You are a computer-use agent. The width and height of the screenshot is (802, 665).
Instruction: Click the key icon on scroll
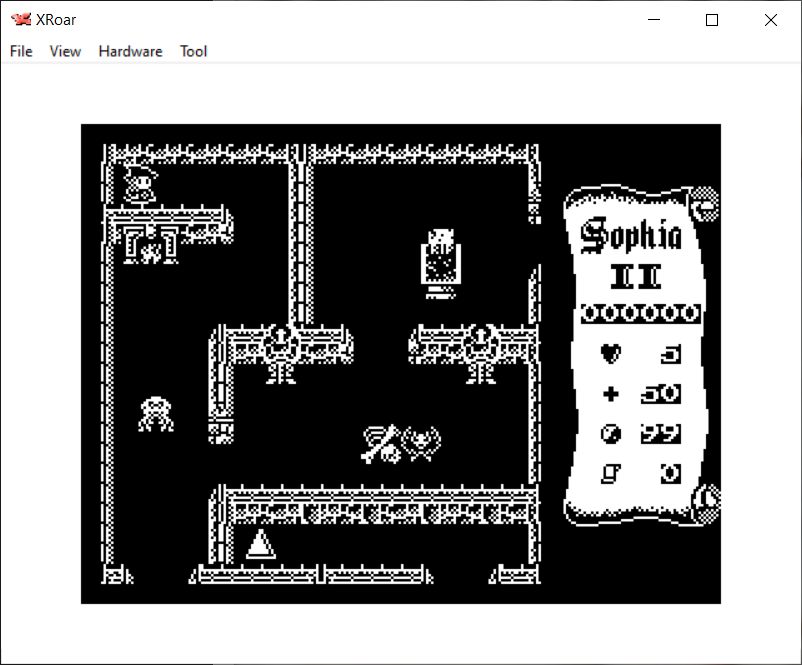tap(610, 473)
